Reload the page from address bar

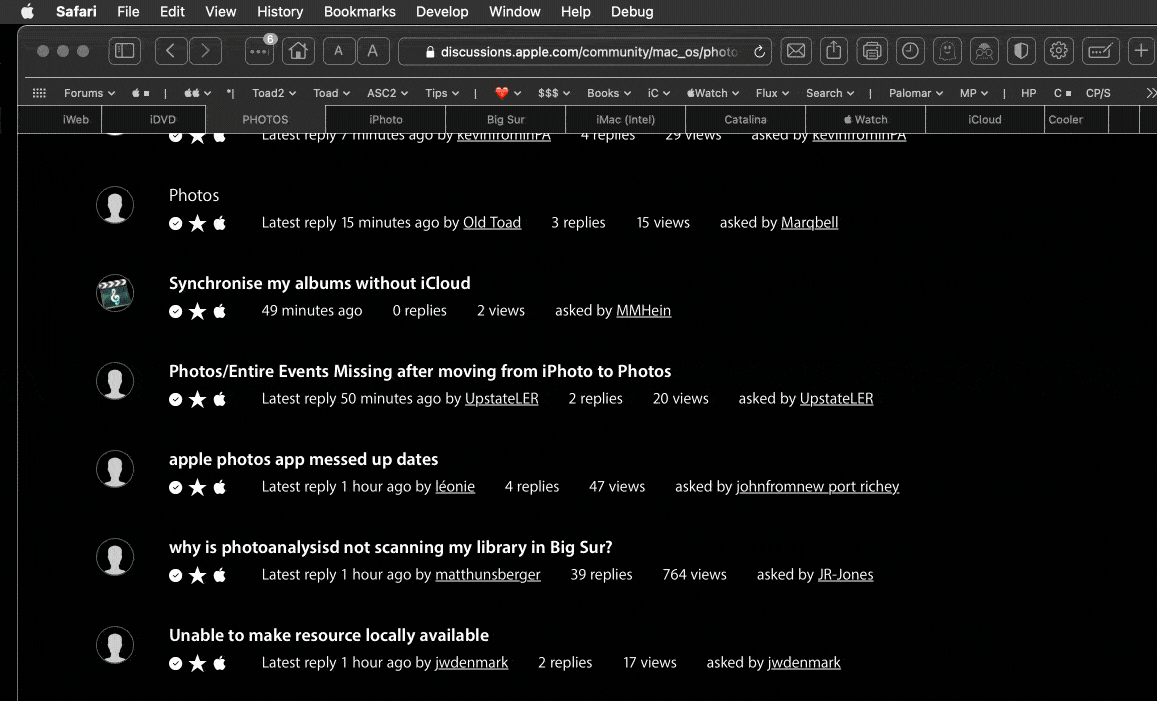click(x=759, y=52)
